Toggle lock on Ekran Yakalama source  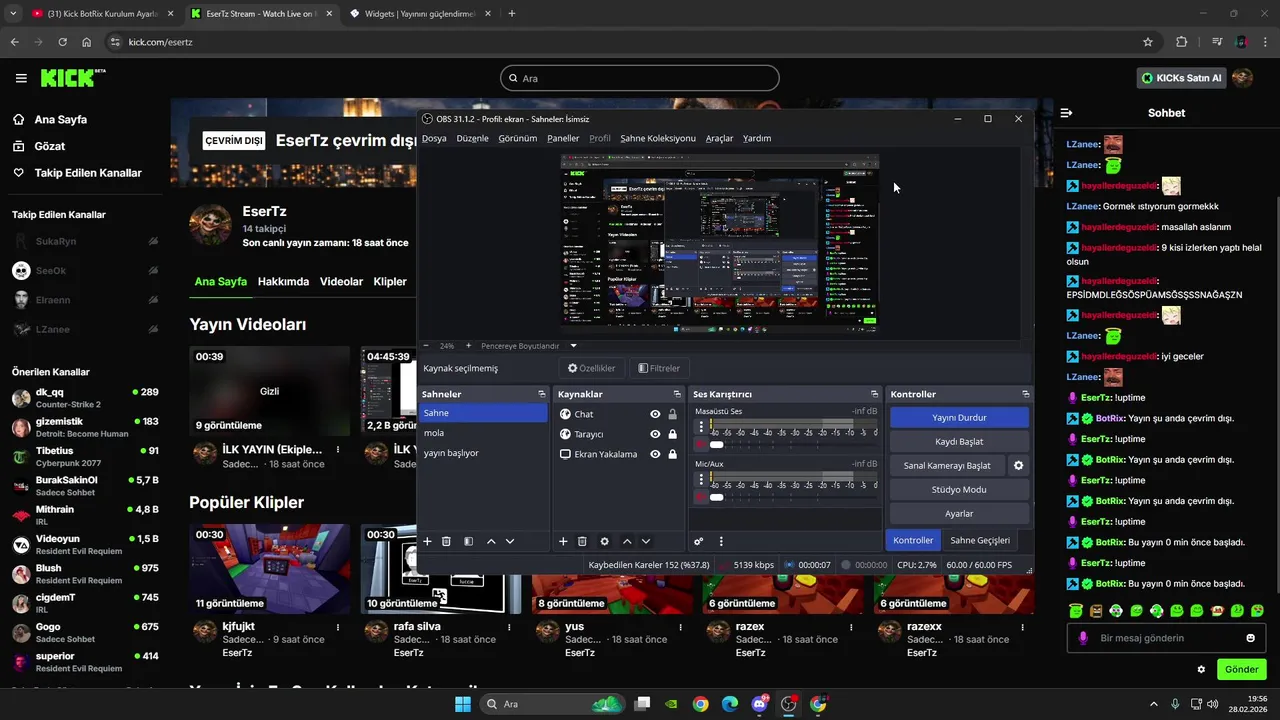(x=672, y=454)
